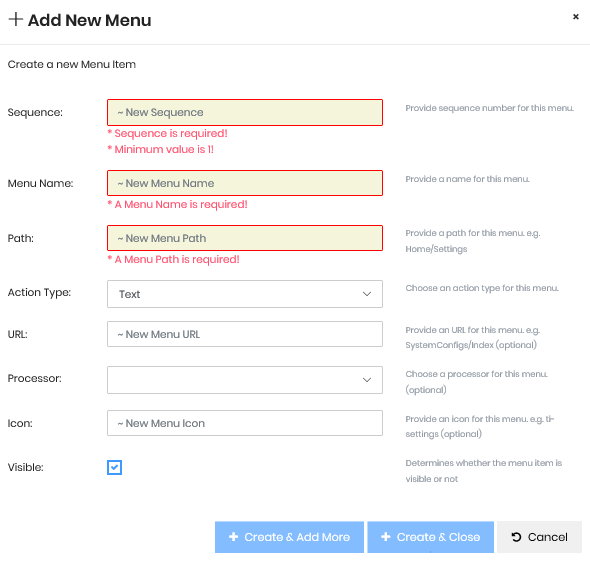This screenshot has height=561, width=590.
Task: Focus the New Menu Name field
Action: tap(245, 183)
